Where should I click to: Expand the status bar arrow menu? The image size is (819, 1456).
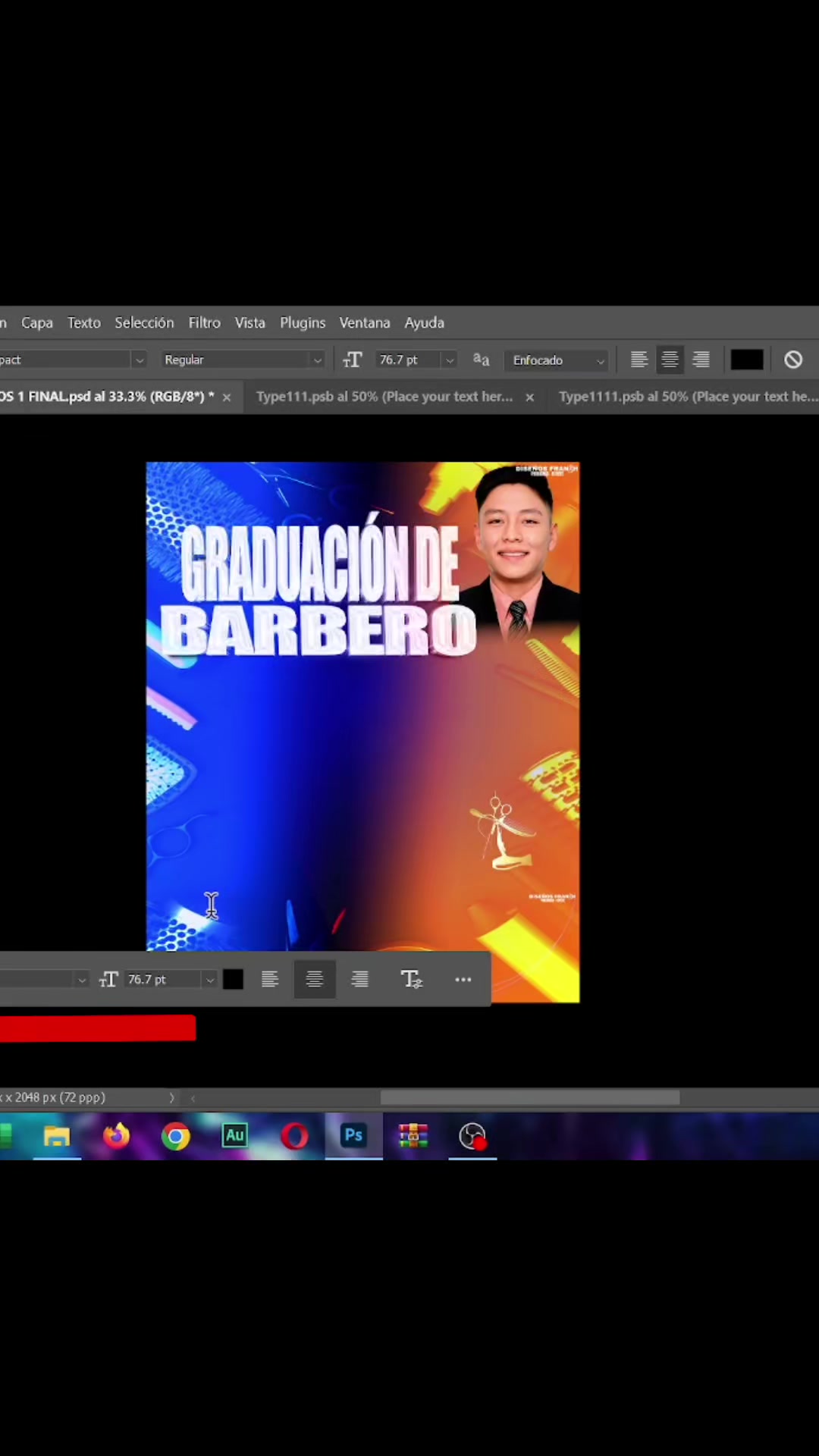[171, 1097]
